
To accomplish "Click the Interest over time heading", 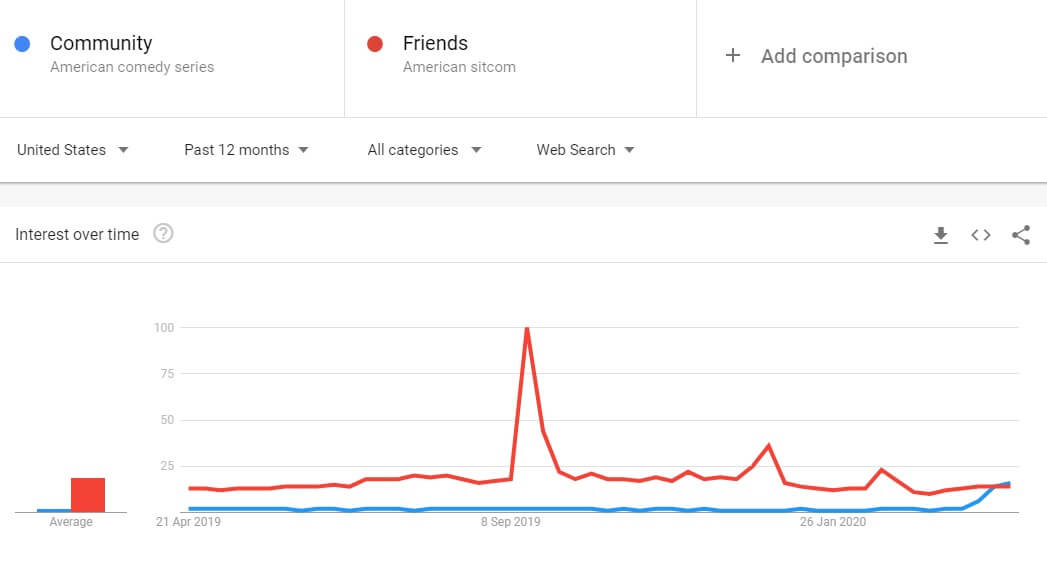I will pos(77,234).
